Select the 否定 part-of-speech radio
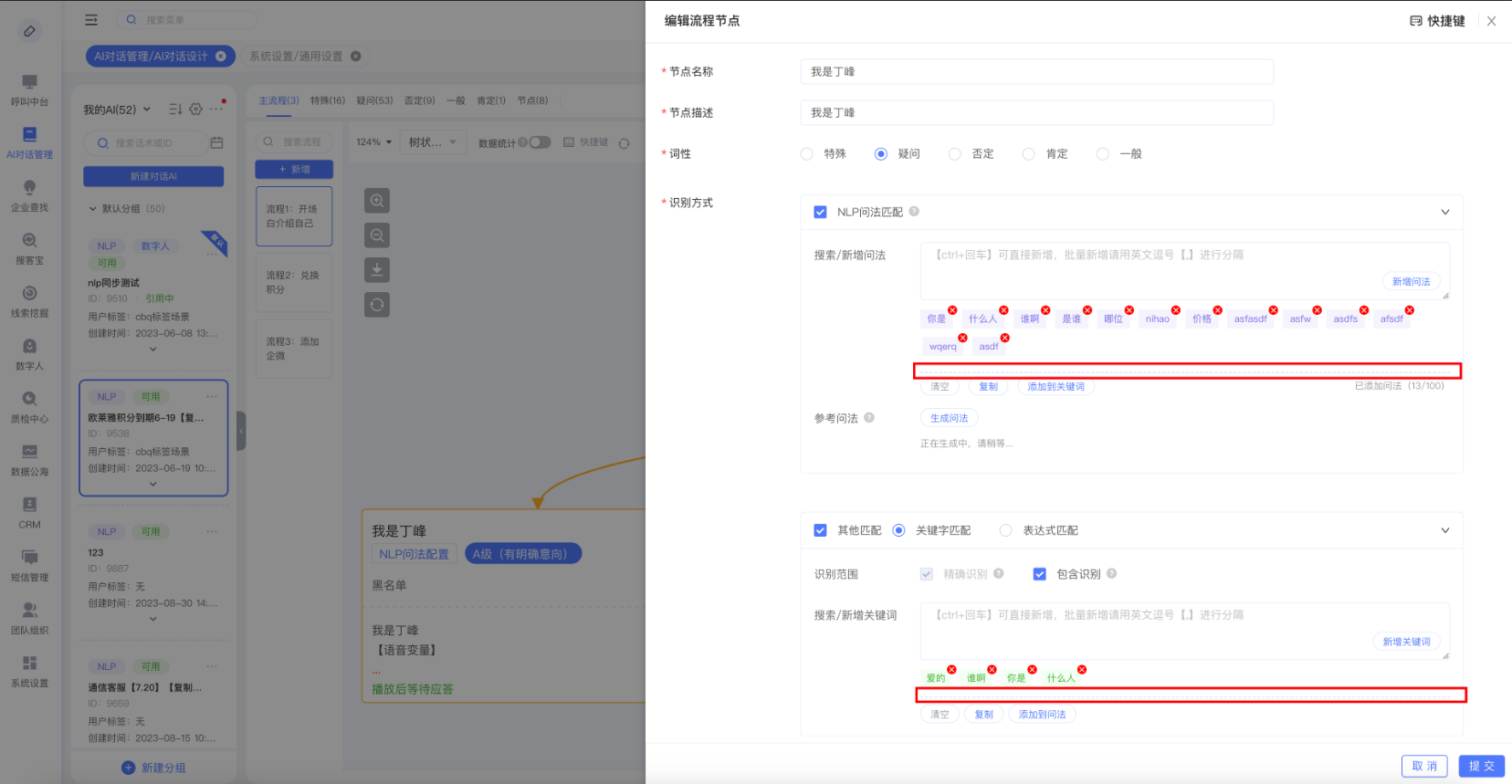The width and height of the screenshot is (1512, 784). click(955, 154)
